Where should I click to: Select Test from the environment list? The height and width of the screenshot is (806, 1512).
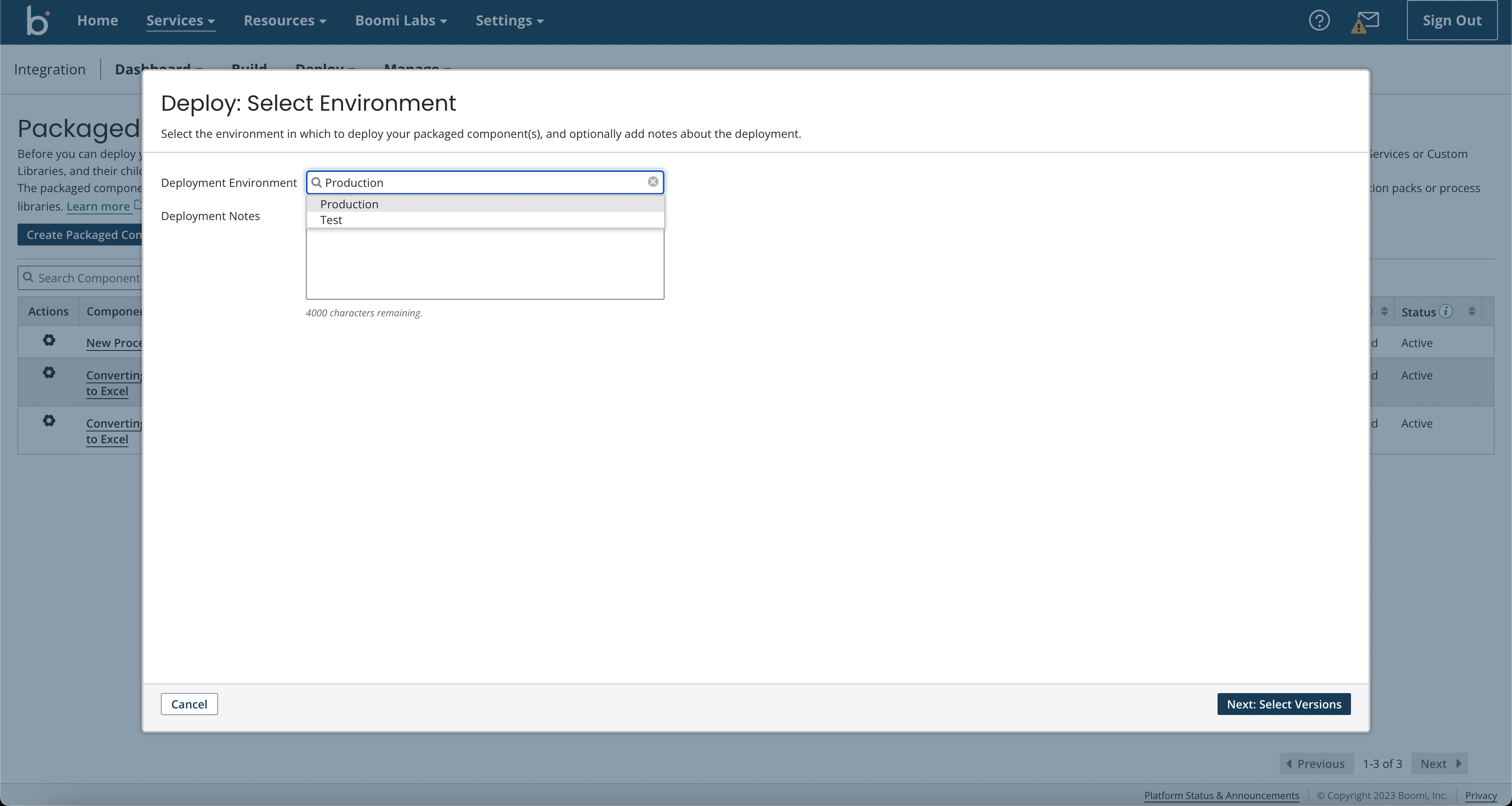[331, 220]
